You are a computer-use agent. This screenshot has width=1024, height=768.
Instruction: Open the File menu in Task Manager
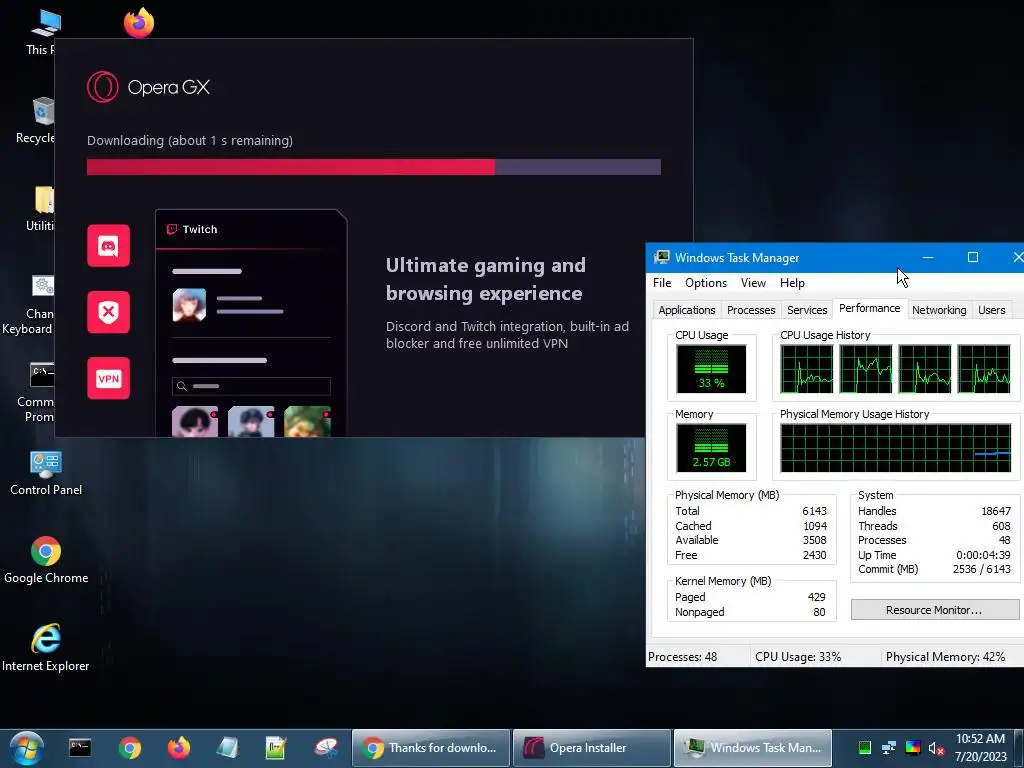pos(662,283)
